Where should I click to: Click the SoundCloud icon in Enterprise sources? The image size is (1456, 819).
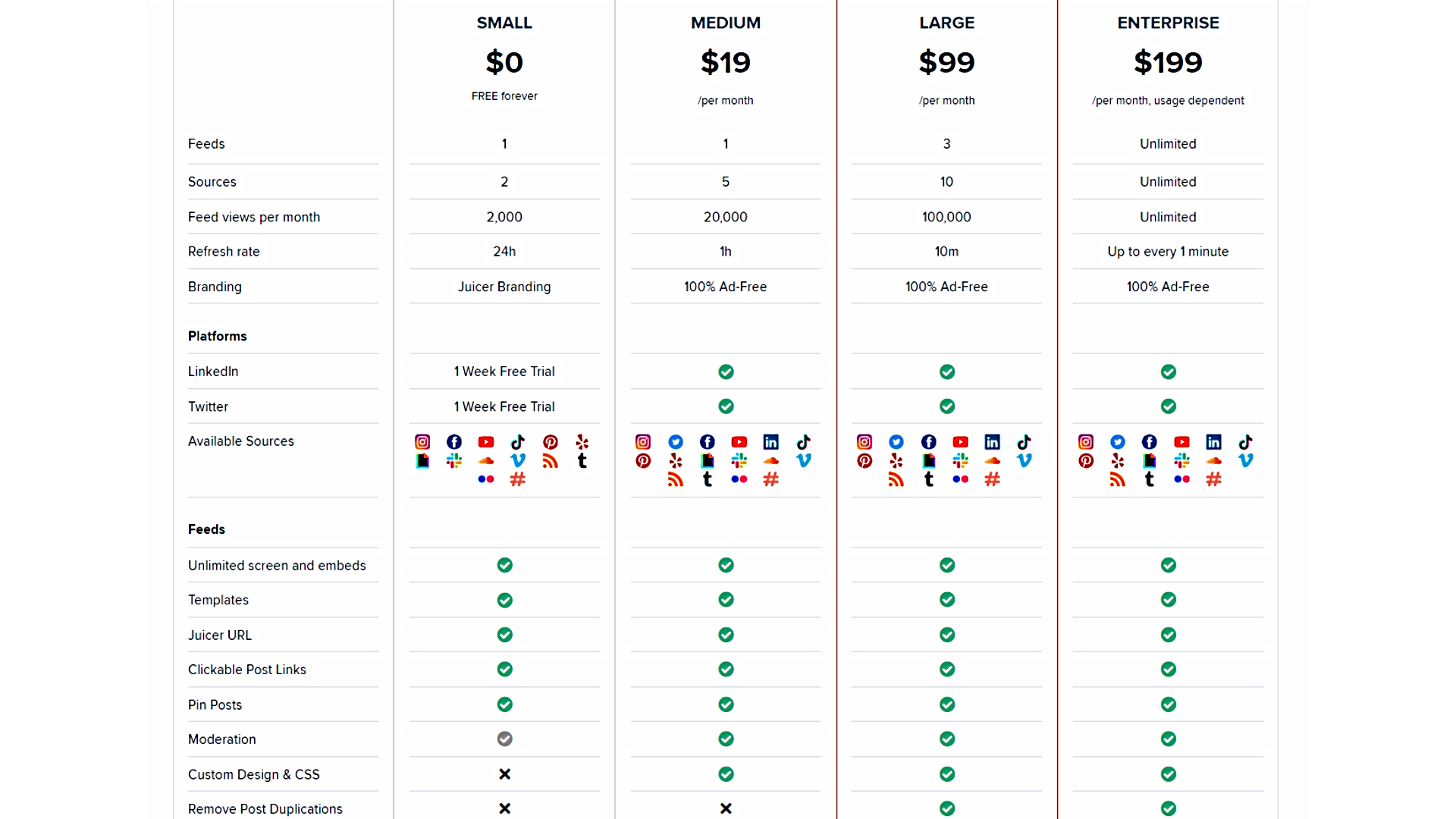1213,460
